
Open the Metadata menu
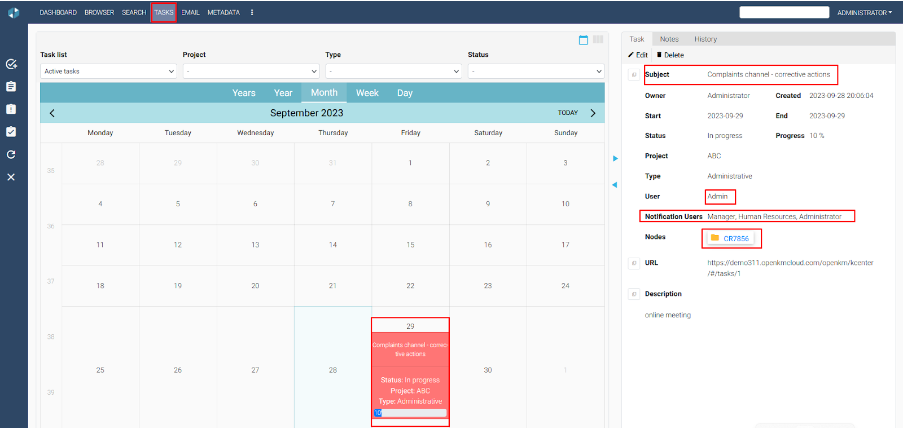pyautogui.click(x=223, y=12)
